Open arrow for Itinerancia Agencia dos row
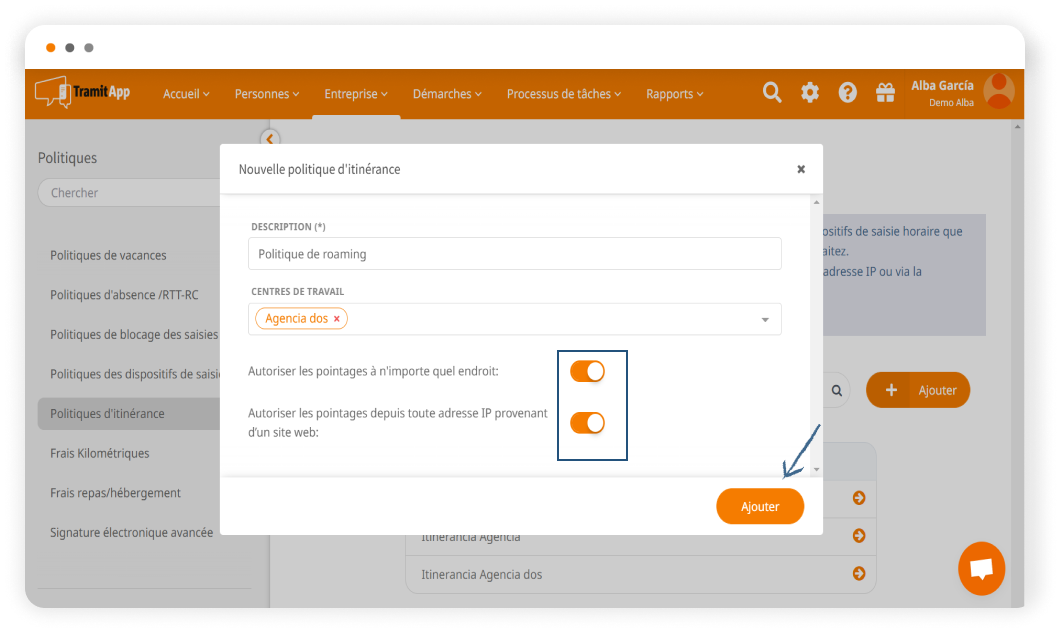This screenshot has height=633, width=1061. pyautogui.click(x=858, y=574)
